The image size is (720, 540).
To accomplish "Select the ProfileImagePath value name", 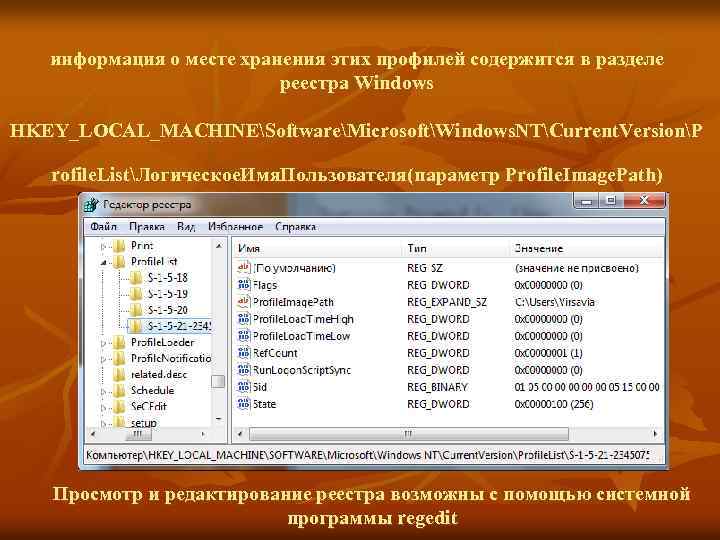I will click(293, 302).
